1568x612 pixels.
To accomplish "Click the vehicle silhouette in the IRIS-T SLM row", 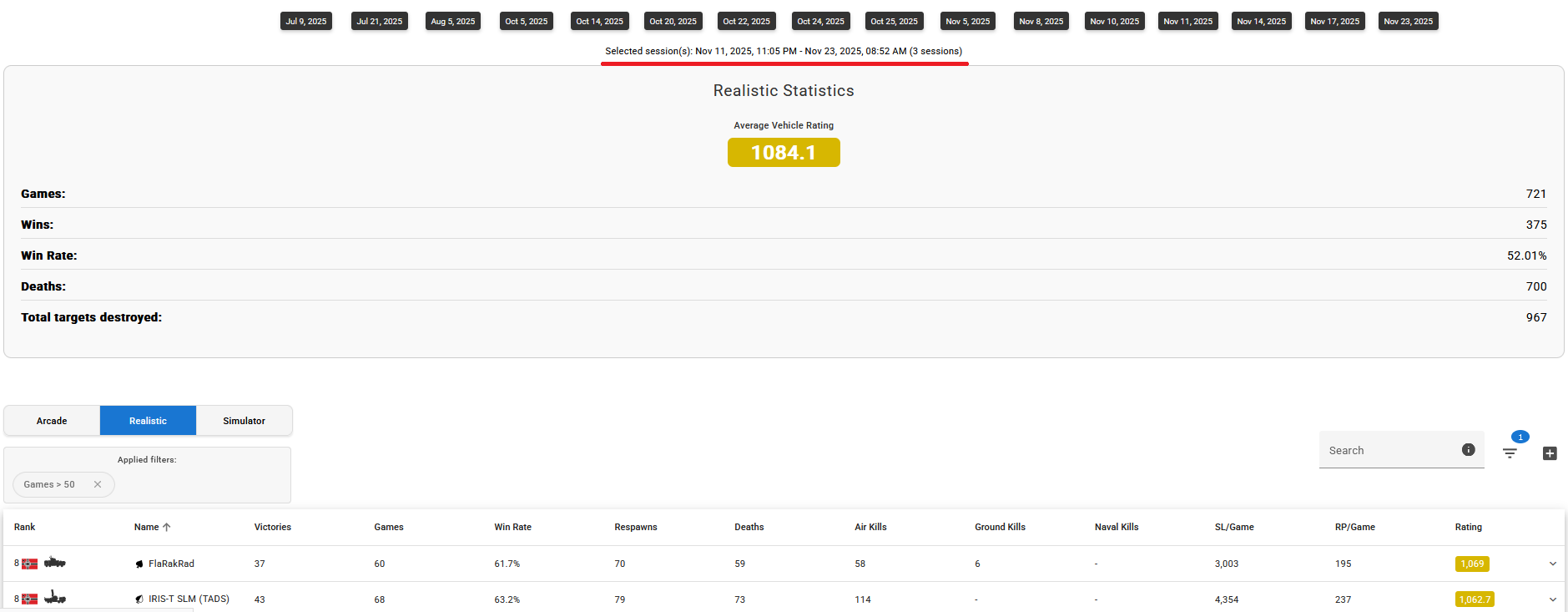I will click(55, 598).
